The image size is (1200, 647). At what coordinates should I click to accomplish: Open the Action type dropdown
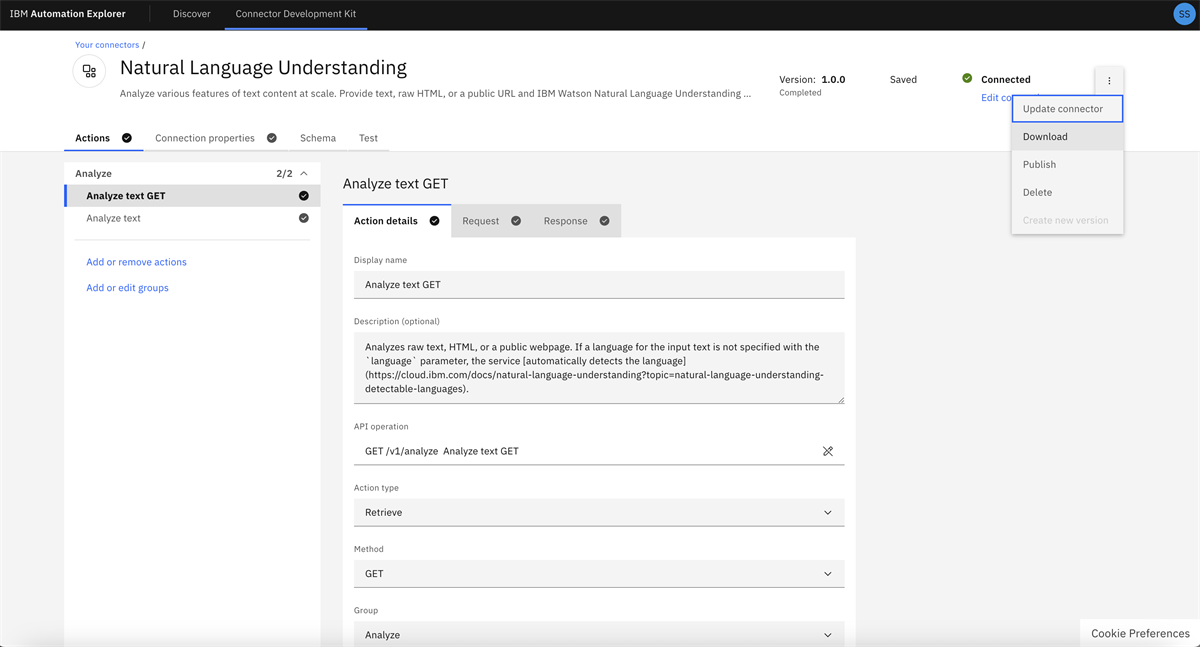(x=599, y=512)
